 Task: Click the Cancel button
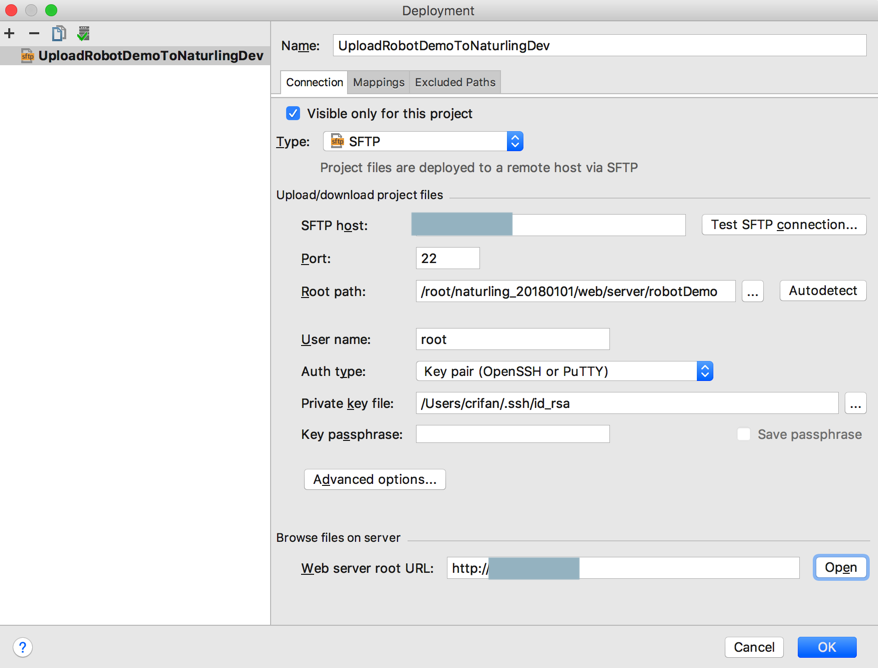[754, 647]
